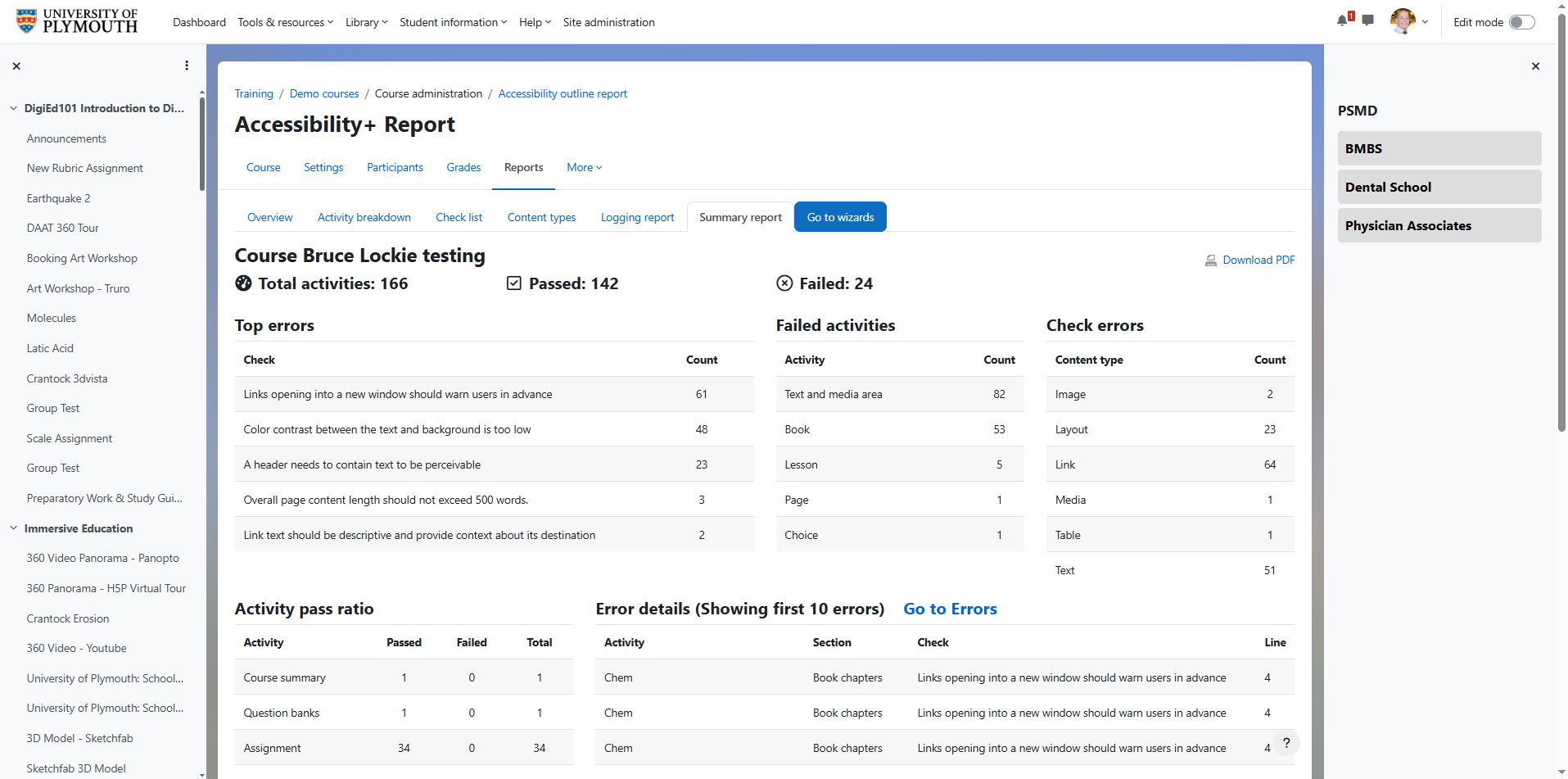Open the notifications bell icon
Viewport: 1568px width, 779px height.
coord(1344,20)
